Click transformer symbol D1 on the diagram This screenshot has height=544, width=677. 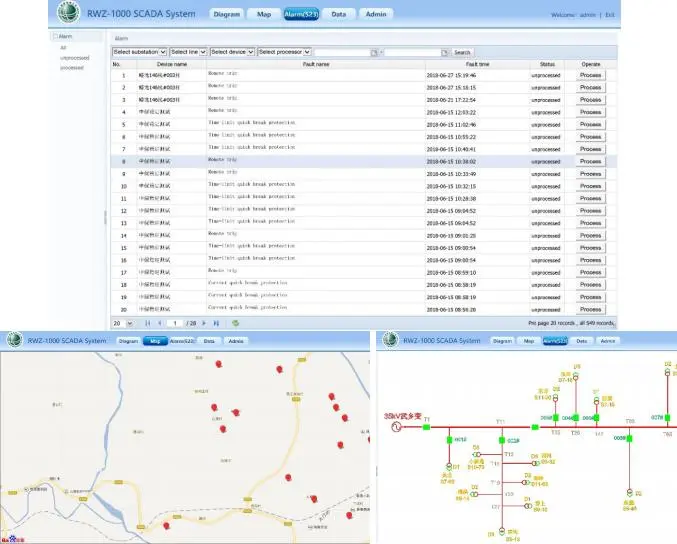tap(527, 506)
